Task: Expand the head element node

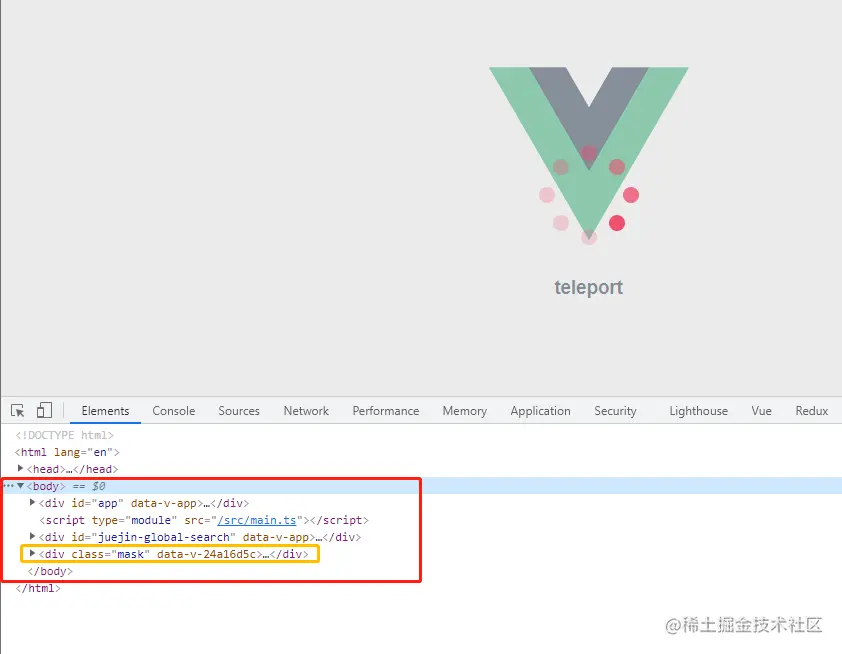Action: pyautogui.click(x=20, y=469)
